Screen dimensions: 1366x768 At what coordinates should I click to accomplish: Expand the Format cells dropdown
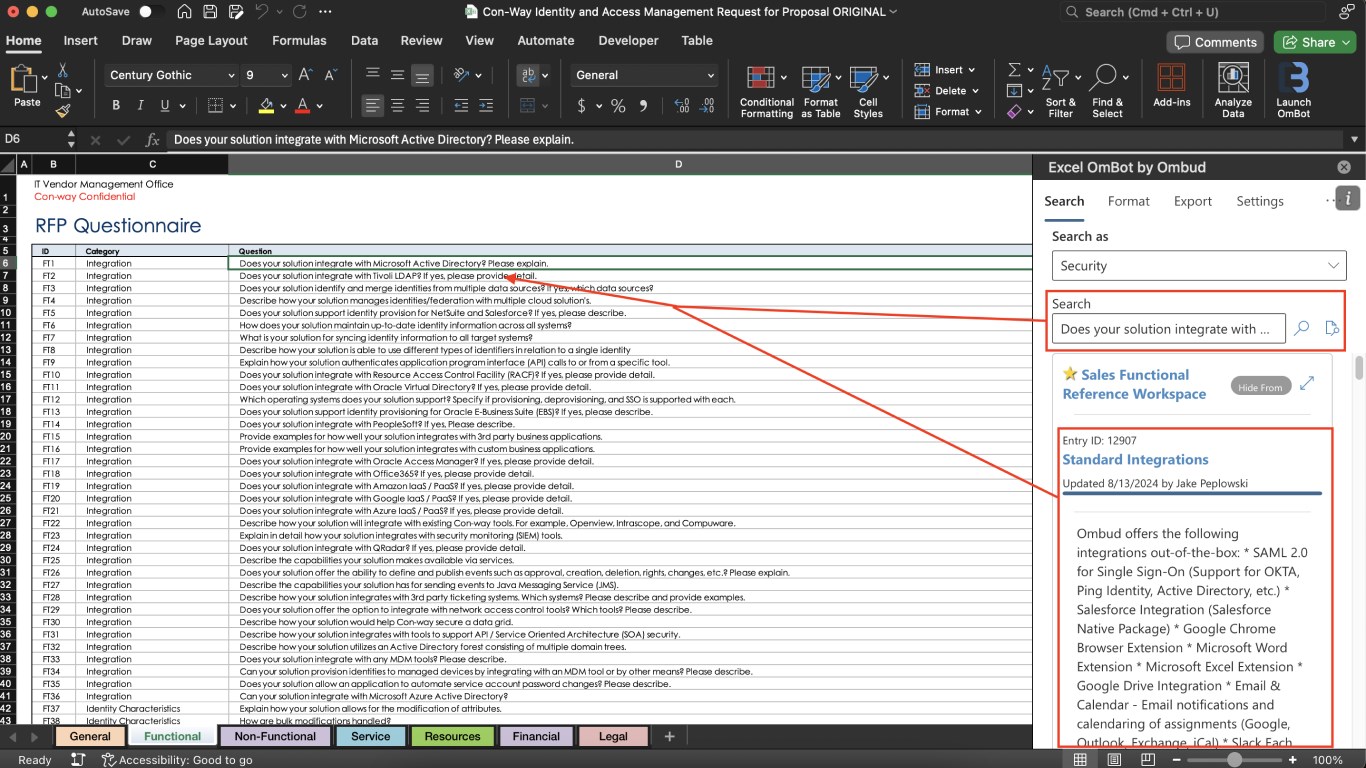point(978,112)
